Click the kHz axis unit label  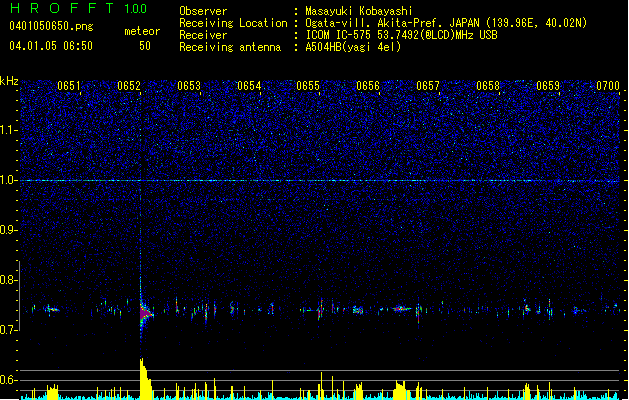click(x=9, y=81)
